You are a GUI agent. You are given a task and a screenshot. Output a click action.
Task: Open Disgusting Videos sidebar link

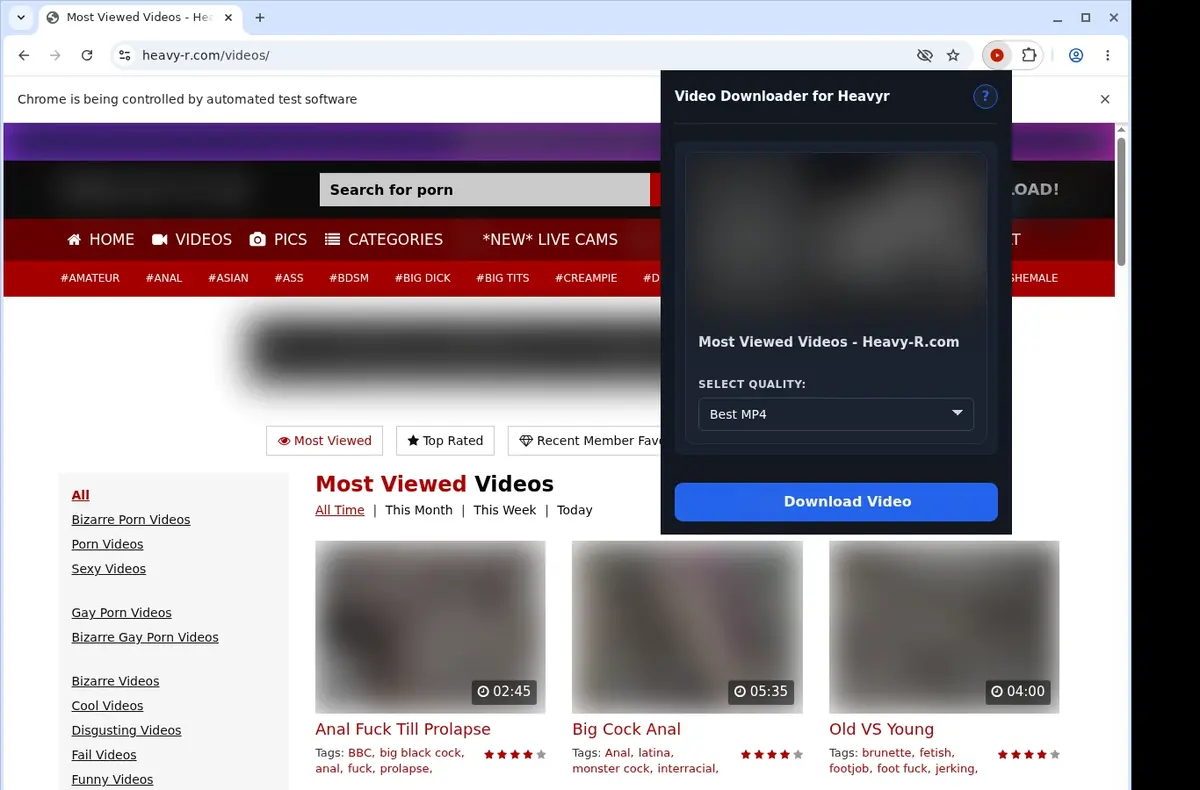[127, 731]
